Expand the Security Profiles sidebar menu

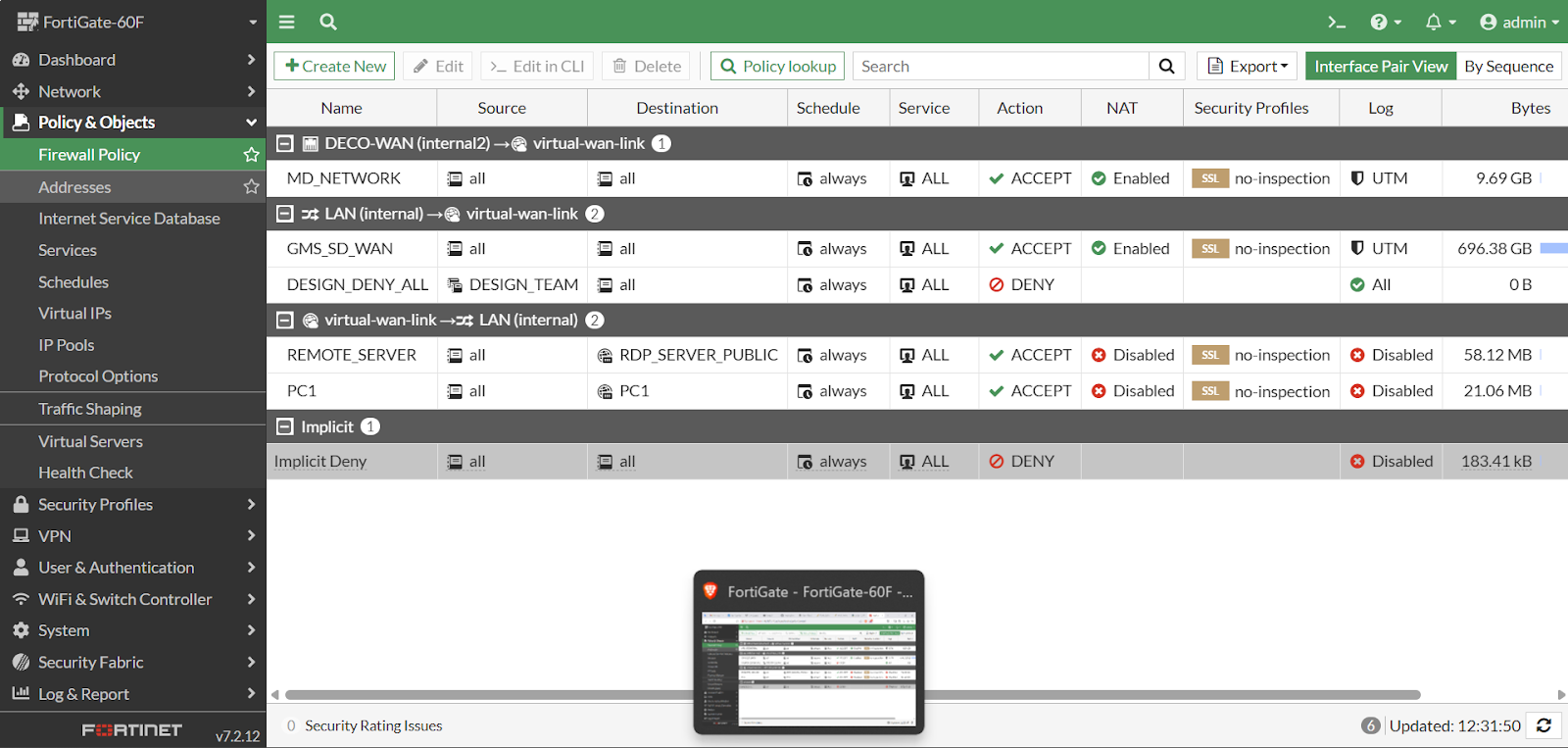point(133,505)
